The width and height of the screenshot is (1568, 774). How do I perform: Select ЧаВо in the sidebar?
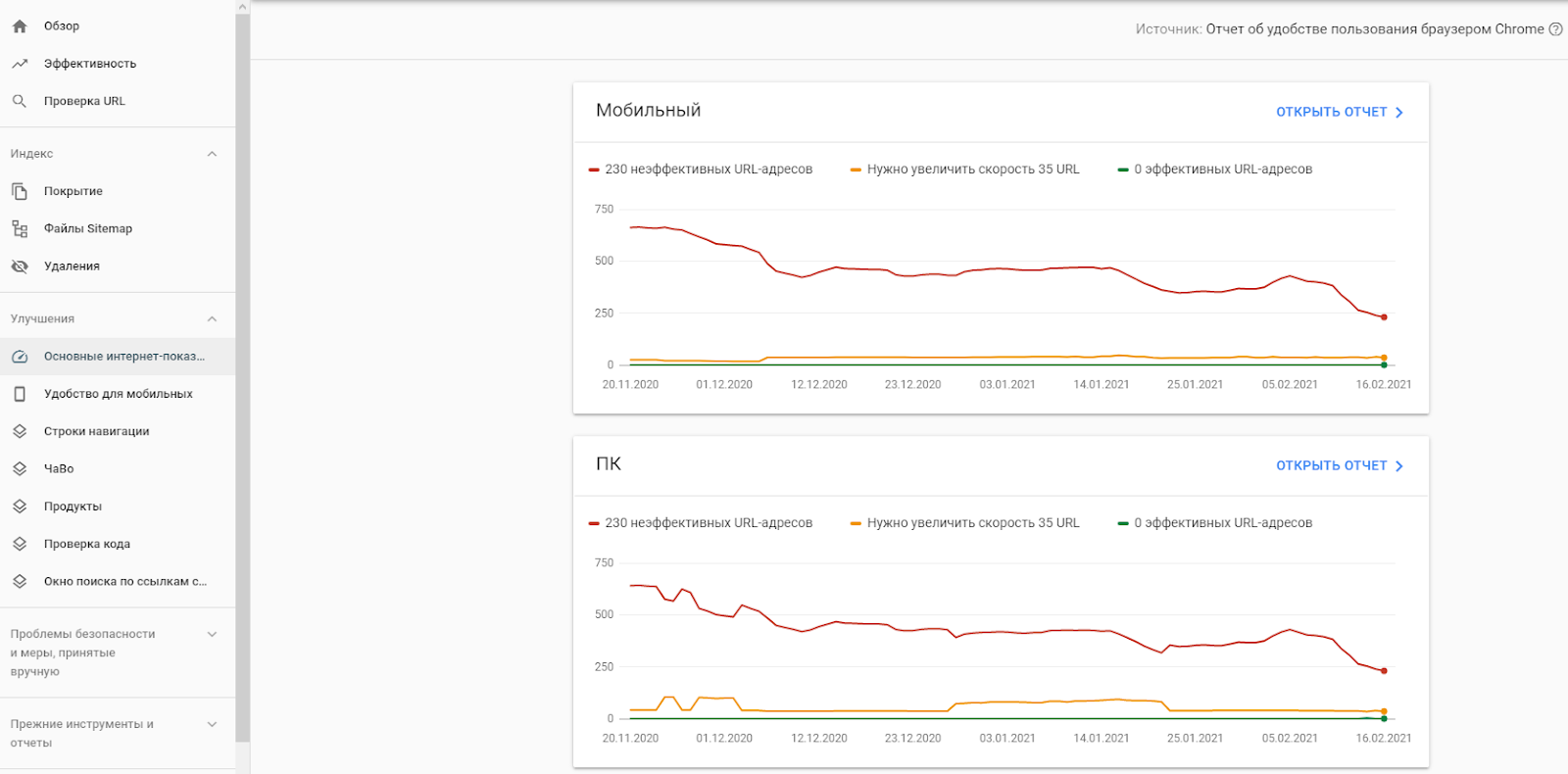59,469
